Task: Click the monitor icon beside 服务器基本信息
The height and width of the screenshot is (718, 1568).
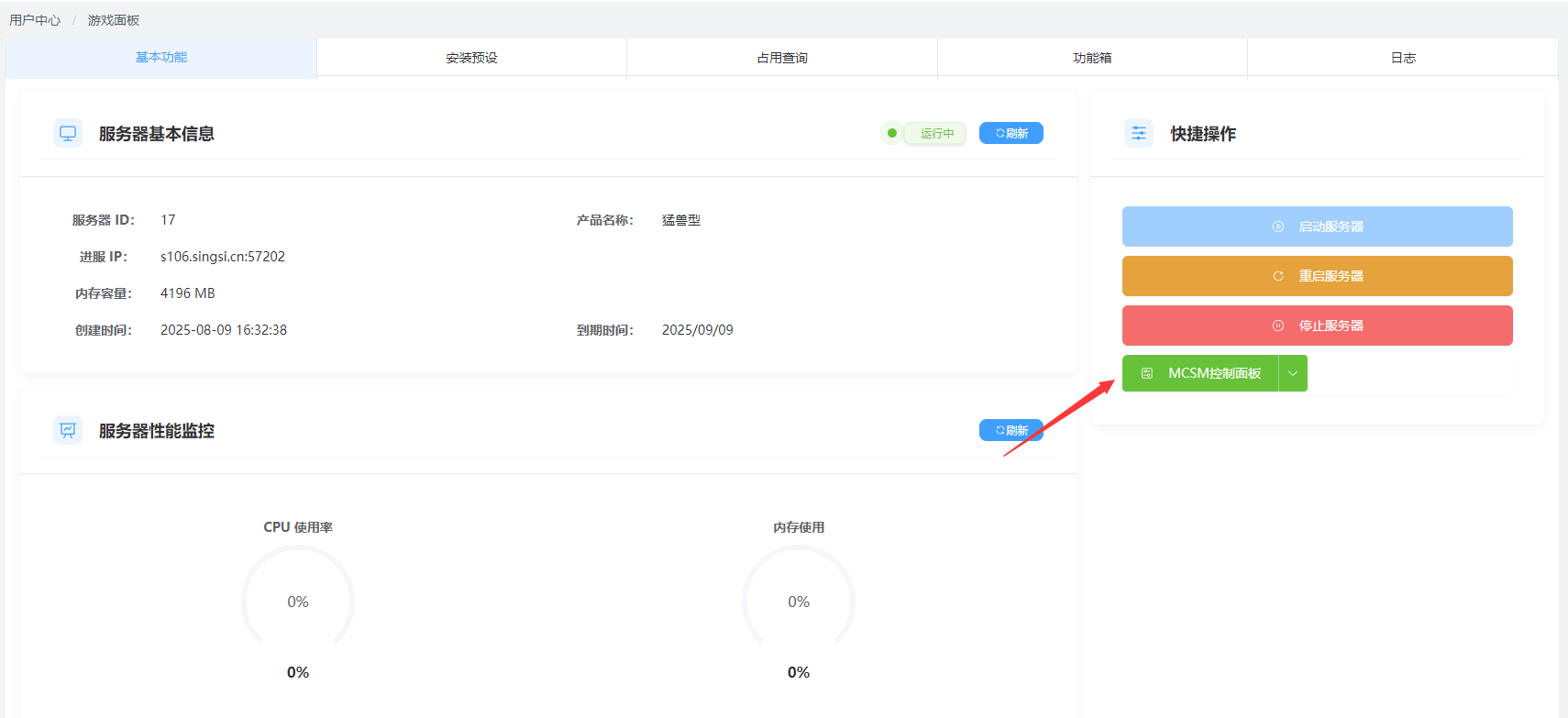Action: (68, 133)
